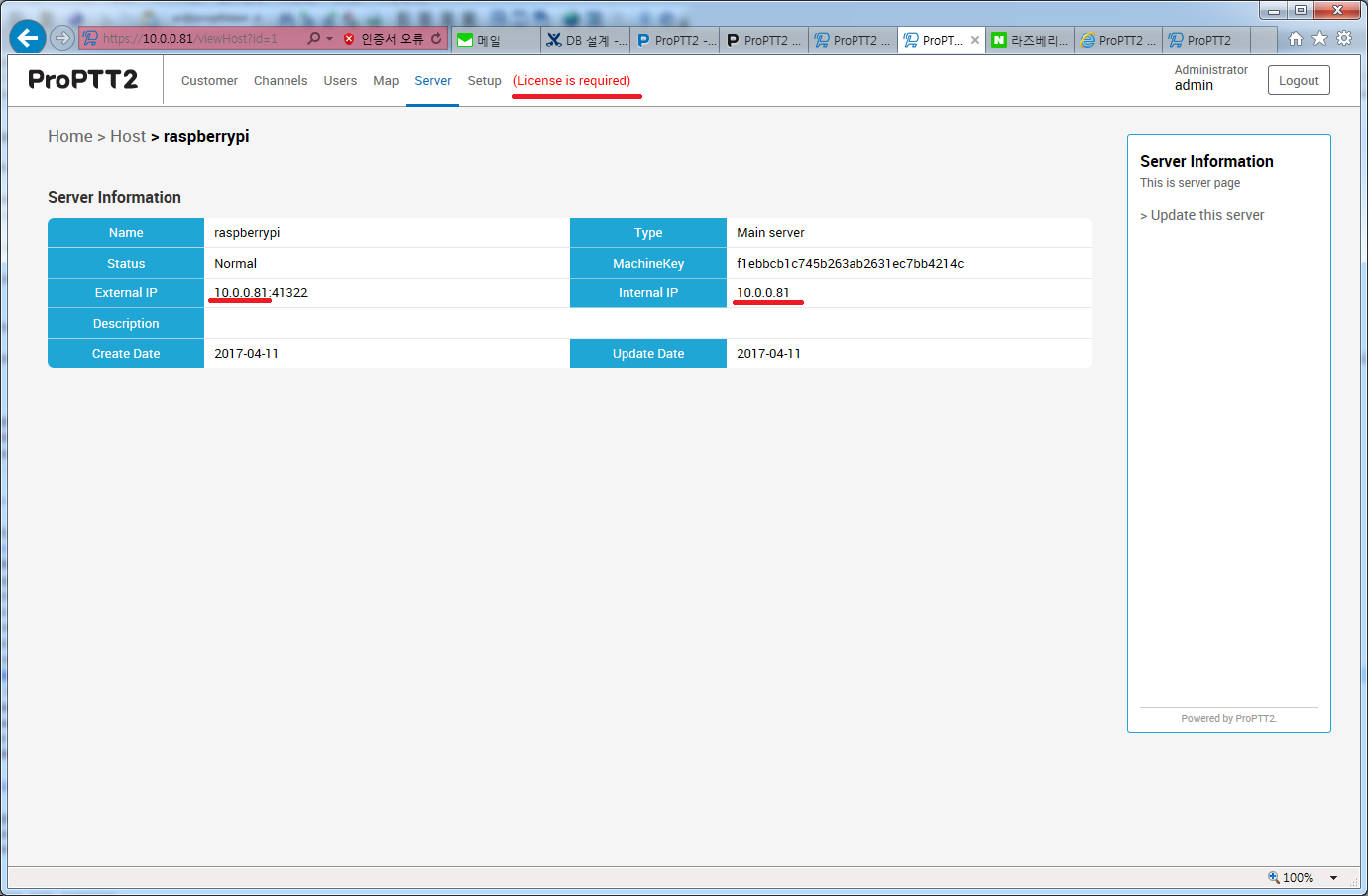Image resolution: width=1368 pixels, height=896 pixels.
Task: Open browser tools gear icon
Action: point(1344,39)
